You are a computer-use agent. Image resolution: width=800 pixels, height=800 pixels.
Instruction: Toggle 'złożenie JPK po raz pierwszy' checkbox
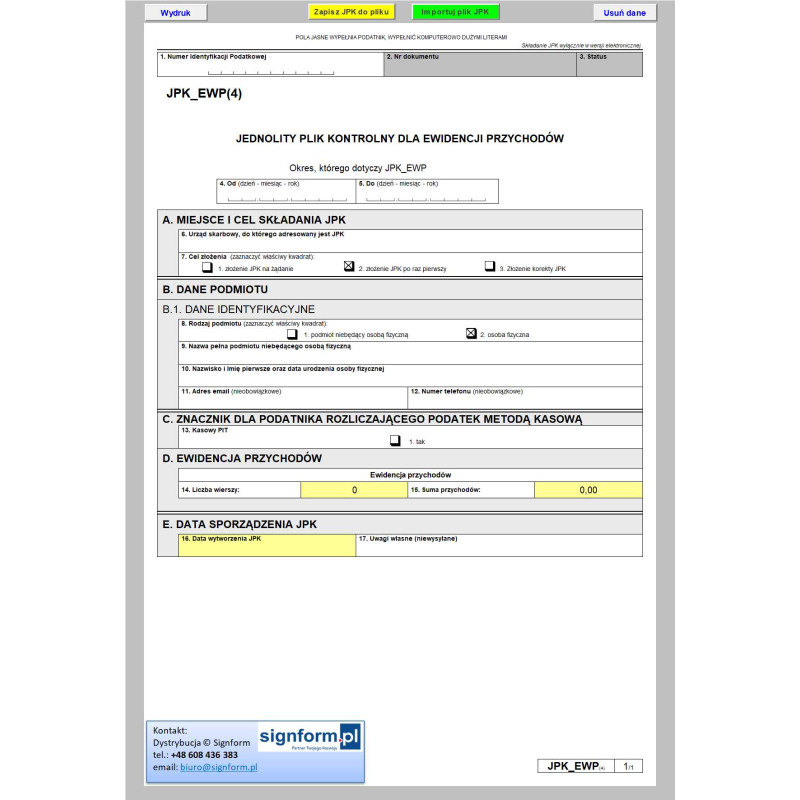pos(349,267)
